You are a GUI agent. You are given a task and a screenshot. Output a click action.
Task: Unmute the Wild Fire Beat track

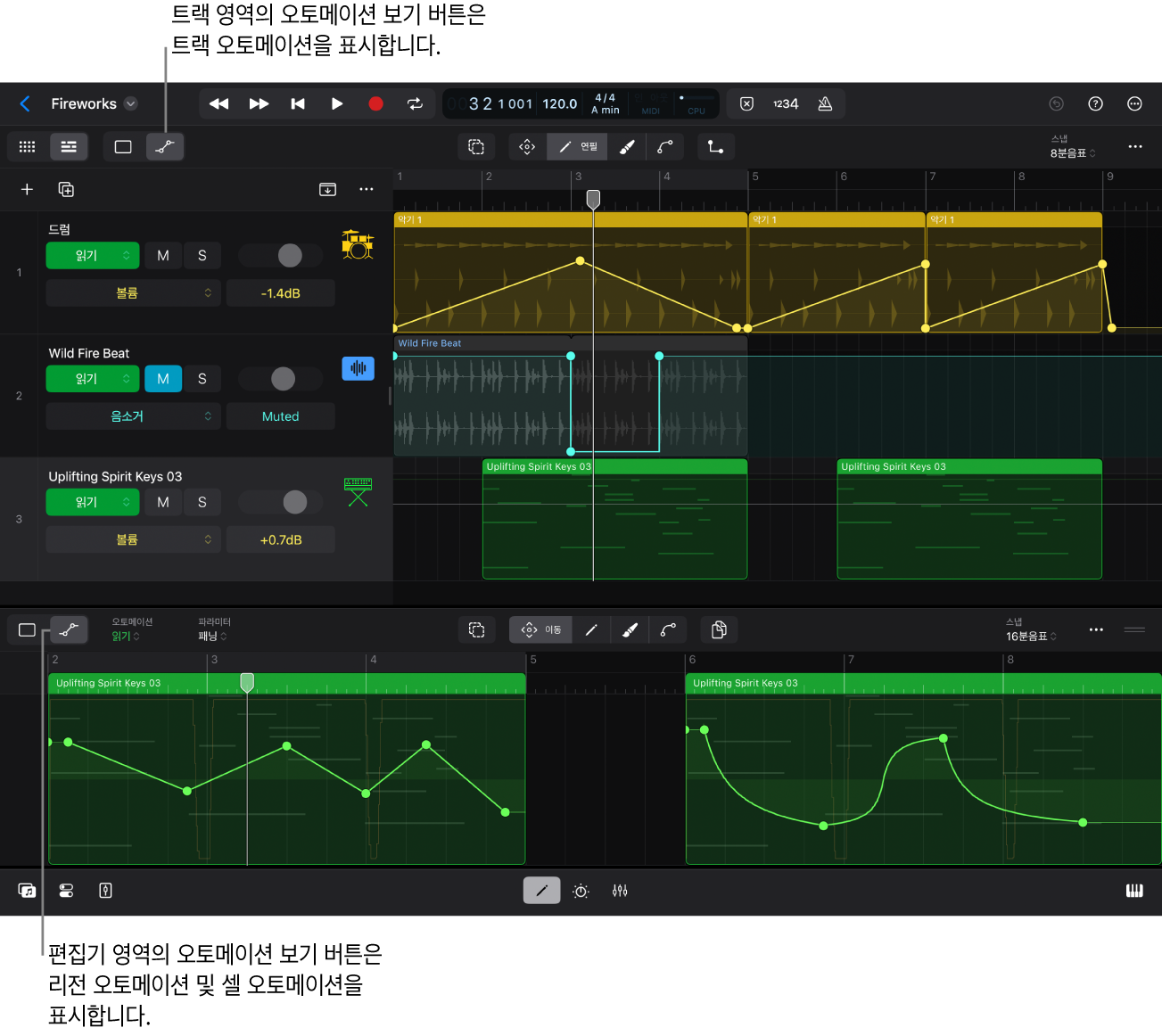coord(163,379)
